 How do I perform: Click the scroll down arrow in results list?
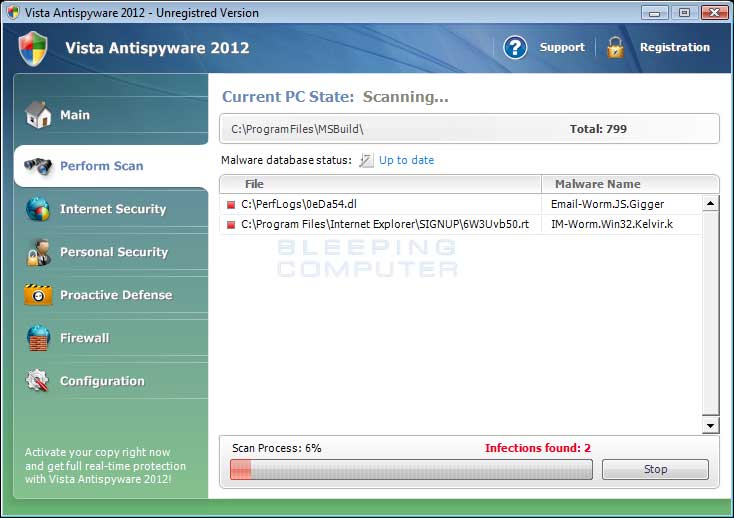(x=711, y=425)
